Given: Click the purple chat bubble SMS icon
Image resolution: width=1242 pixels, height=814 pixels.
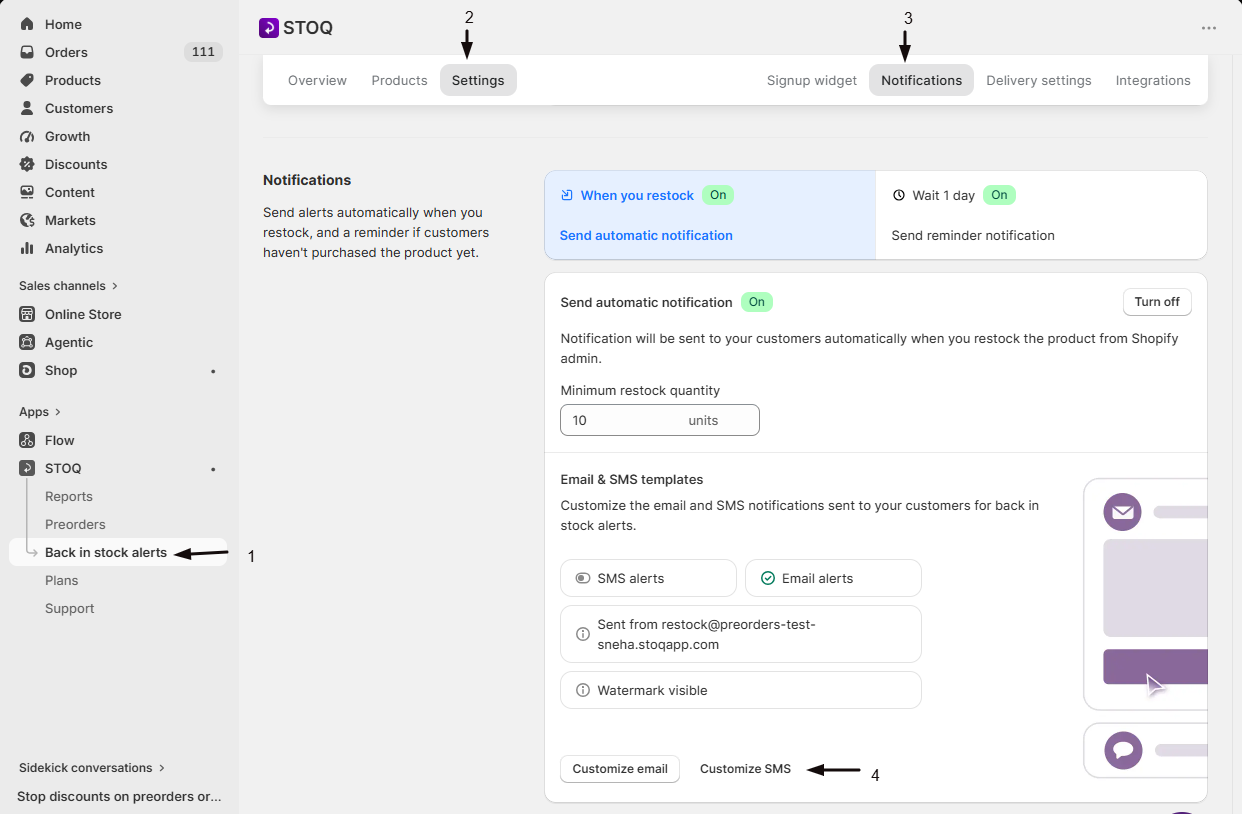Looking at the screenshot, I should point(1122,750).
